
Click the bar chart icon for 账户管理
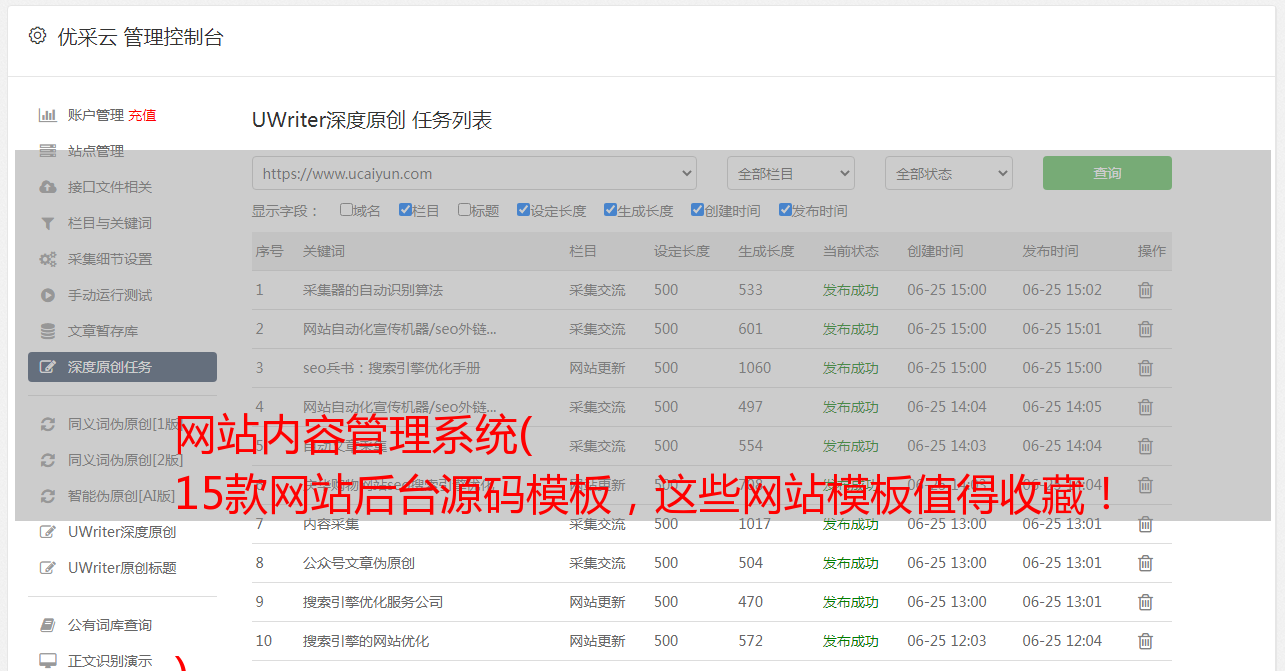47,115
